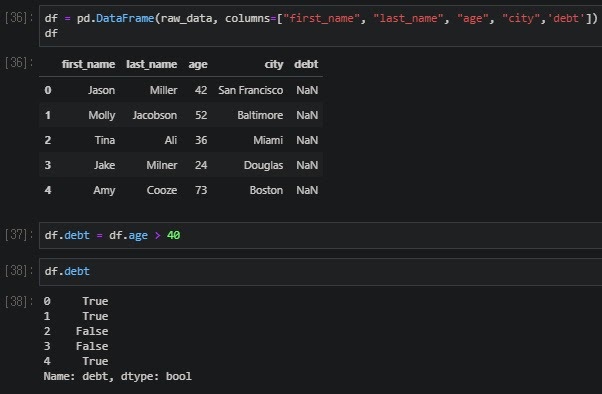Click the "first_name" string in the code

(321, 18)
